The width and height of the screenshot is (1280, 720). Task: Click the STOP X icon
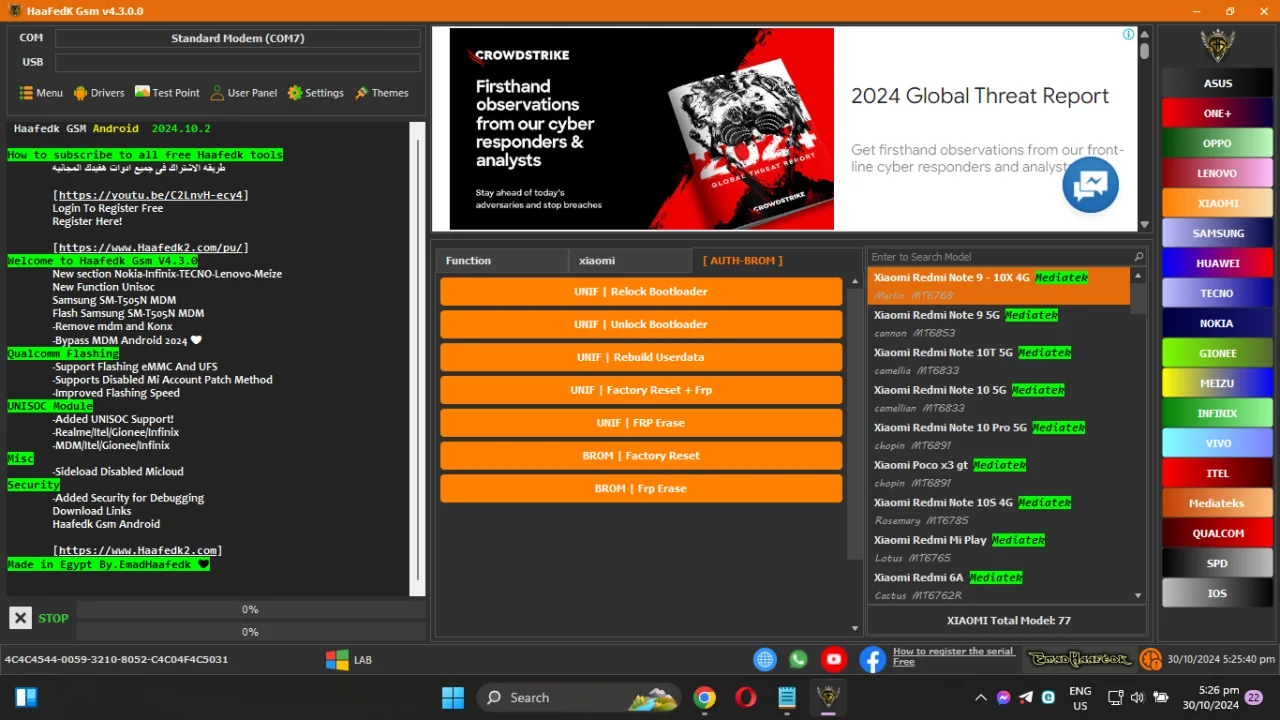pyautogui.click(x=20, y=618)
